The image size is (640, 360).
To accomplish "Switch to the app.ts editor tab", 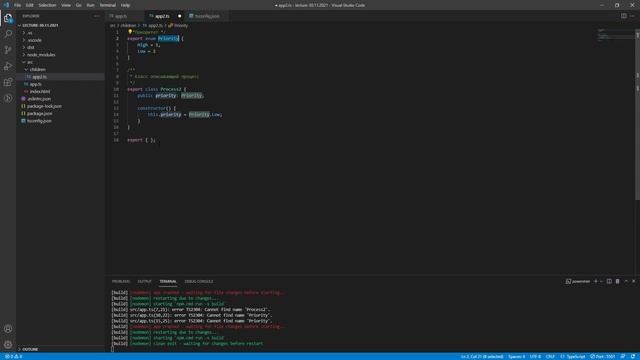I will click(x=121, y=16).
